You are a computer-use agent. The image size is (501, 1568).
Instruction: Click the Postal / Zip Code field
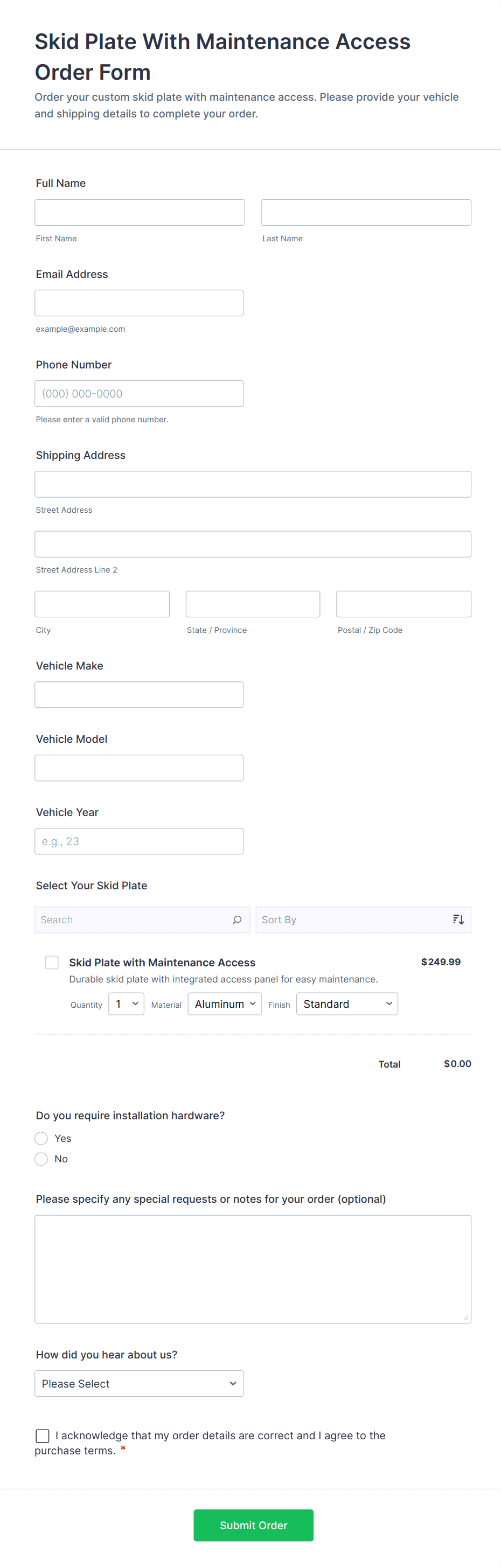(x=403, y=604)
